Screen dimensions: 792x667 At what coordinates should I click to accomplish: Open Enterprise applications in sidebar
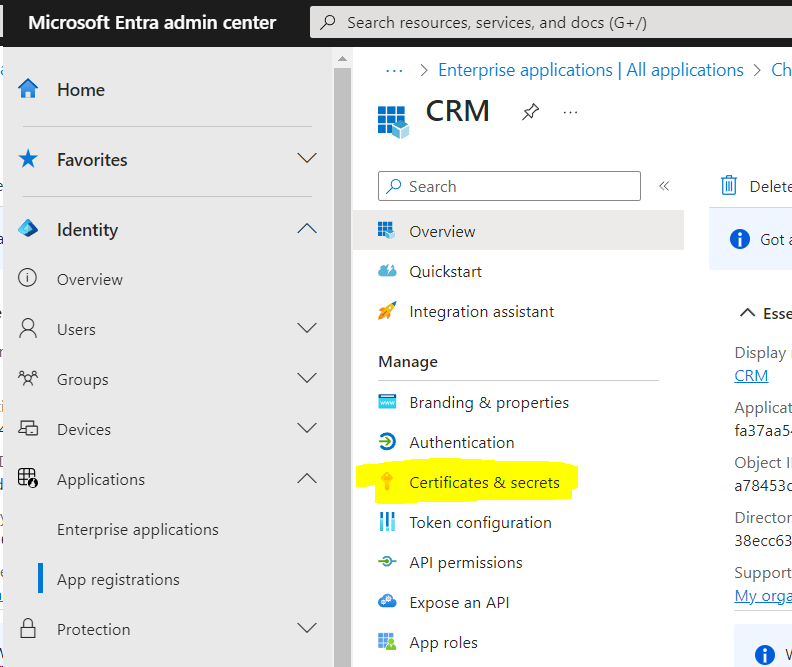[138, 529]
